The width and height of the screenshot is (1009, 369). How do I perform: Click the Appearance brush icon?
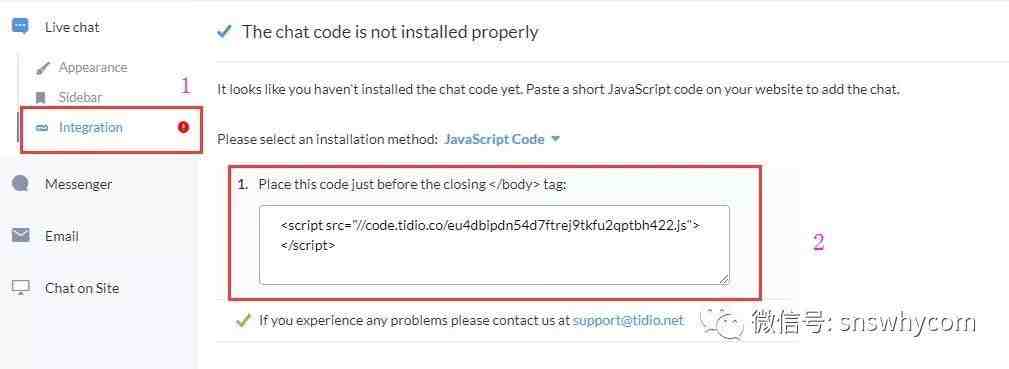pos(42,68)
